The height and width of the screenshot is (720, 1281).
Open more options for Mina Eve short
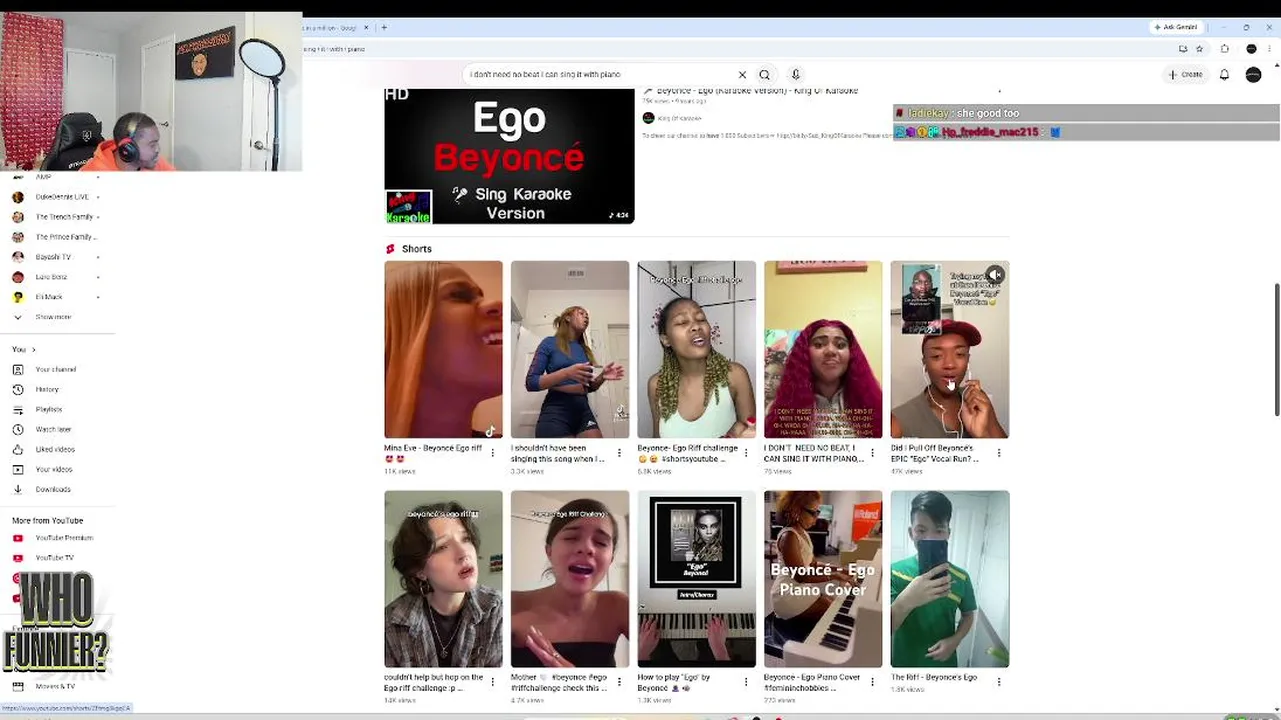(x=492, y=453)
